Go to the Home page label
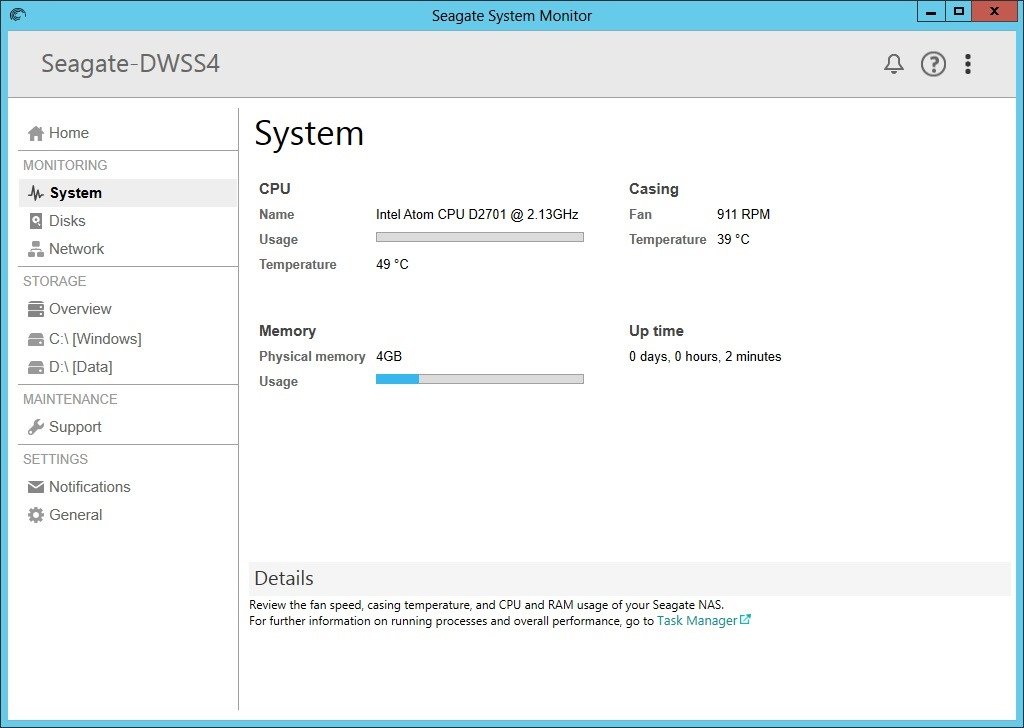This screenshot has height=728, width=1024. pyautogui.click(x=69, y=133)
